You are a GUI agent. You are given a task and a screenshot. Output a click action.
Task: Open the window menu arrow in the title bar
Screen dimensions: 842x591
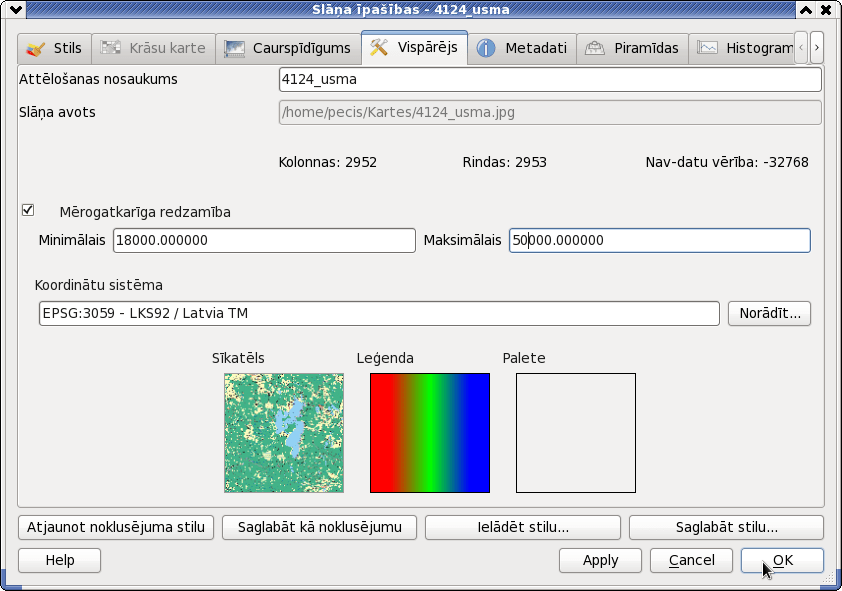tap(16, 10)
